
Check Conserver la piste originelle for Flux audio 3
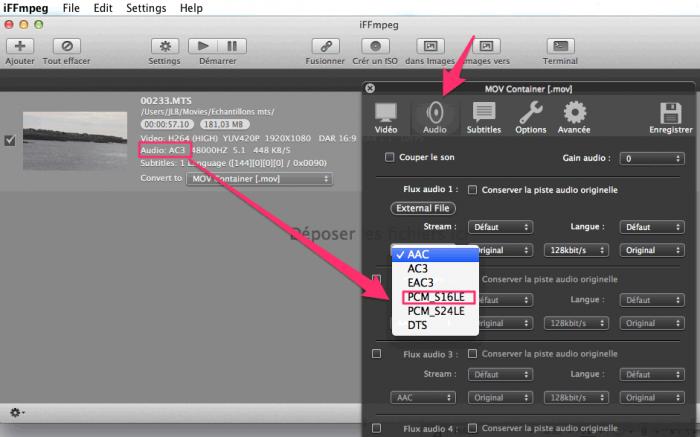(472, 354)
